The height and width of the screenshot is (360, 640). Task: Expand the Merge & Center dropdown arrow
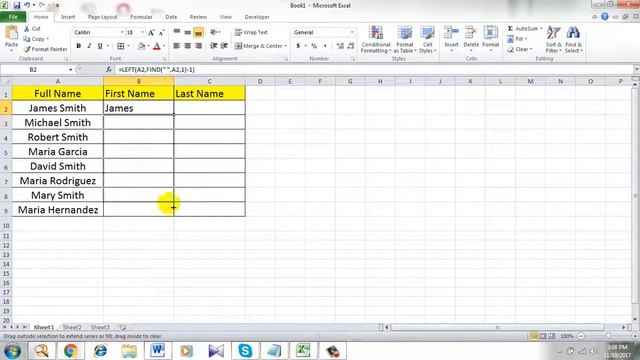(x=286, y=46)
